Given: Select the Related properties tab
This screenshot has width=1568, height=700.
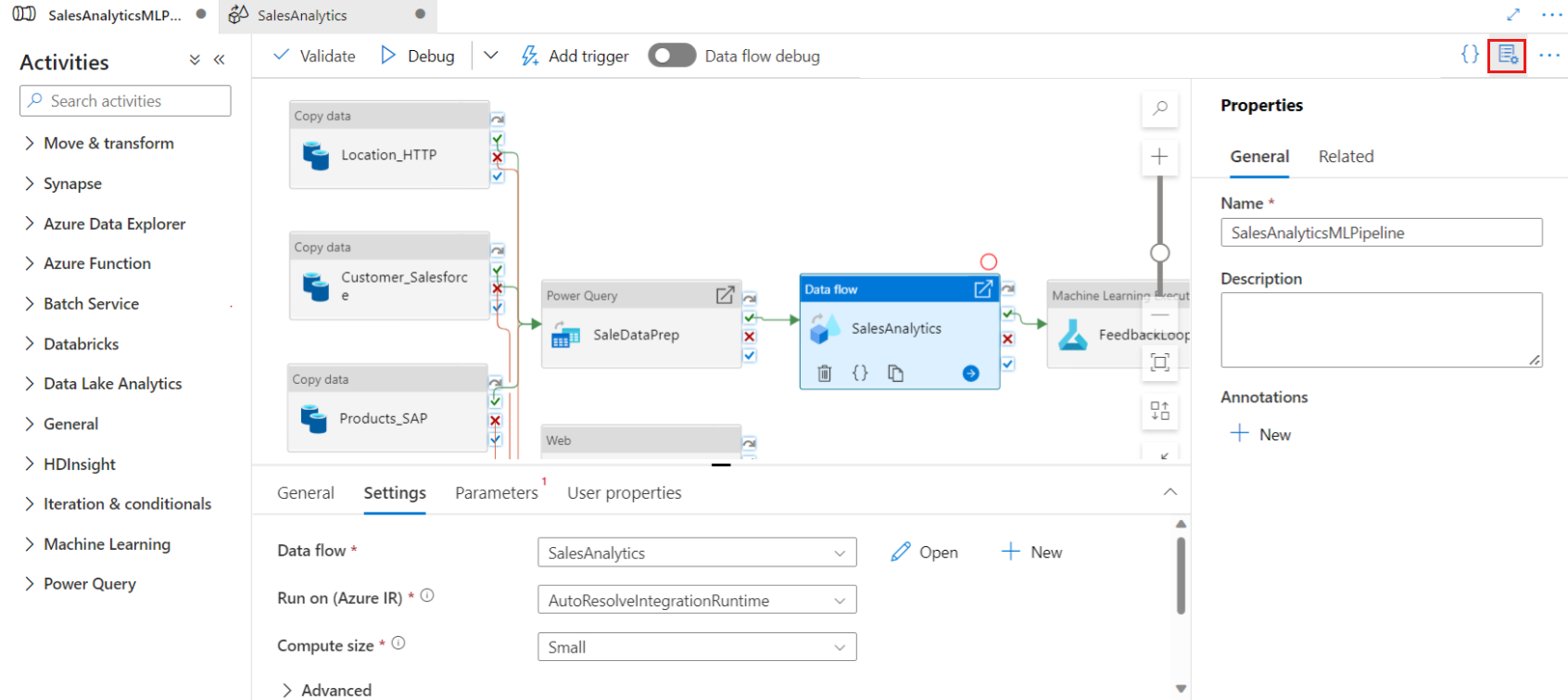Looking at the screenshot, I should click(x=1346, y=157).
